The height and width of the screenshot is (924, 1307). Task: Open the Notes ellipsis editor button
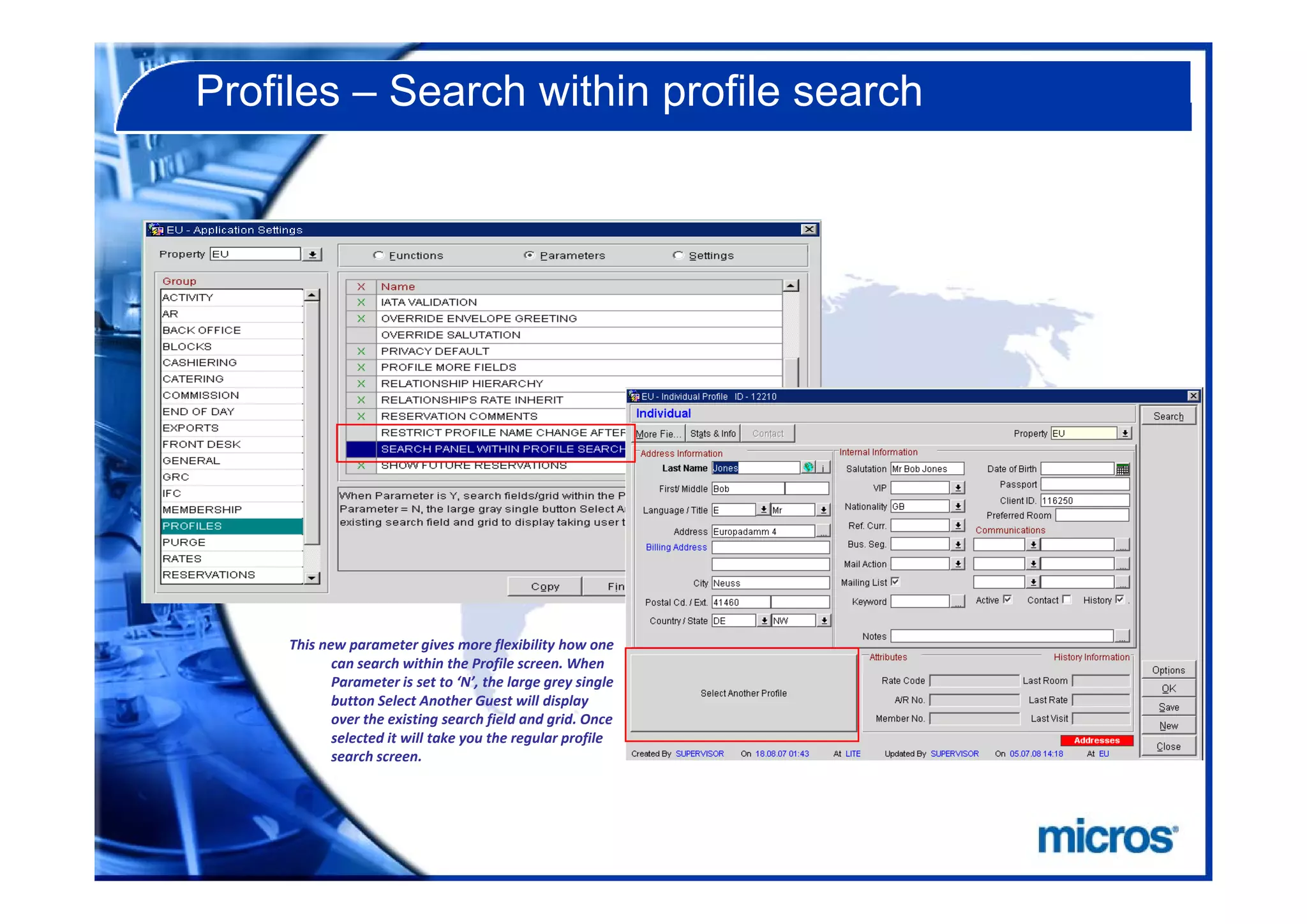point(1123,636)
